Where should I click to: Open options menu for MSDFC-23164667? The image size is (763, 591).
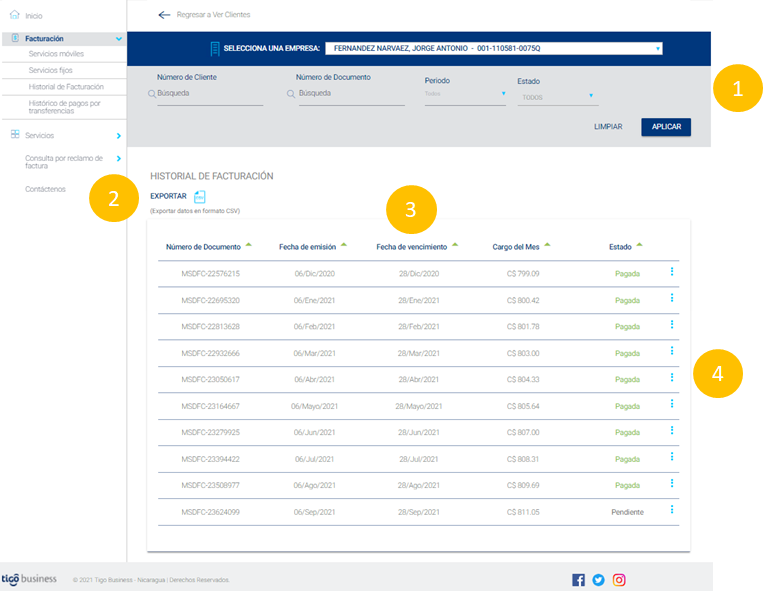point(672,404)
